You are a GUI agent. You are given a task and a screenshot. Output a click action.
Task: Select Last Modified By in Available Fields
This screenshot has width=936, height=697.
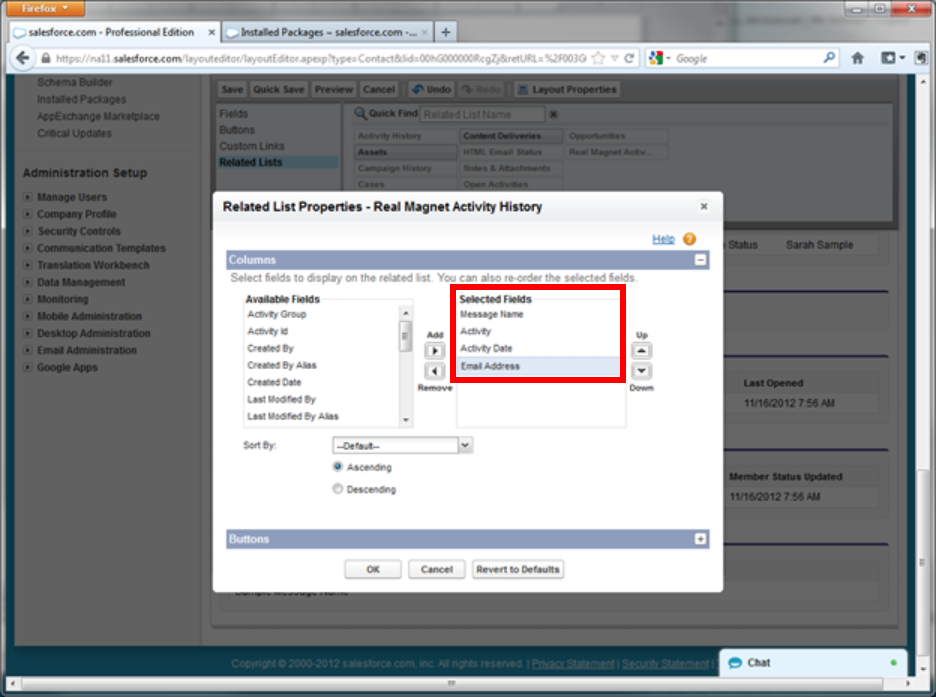tap(281, 399)
